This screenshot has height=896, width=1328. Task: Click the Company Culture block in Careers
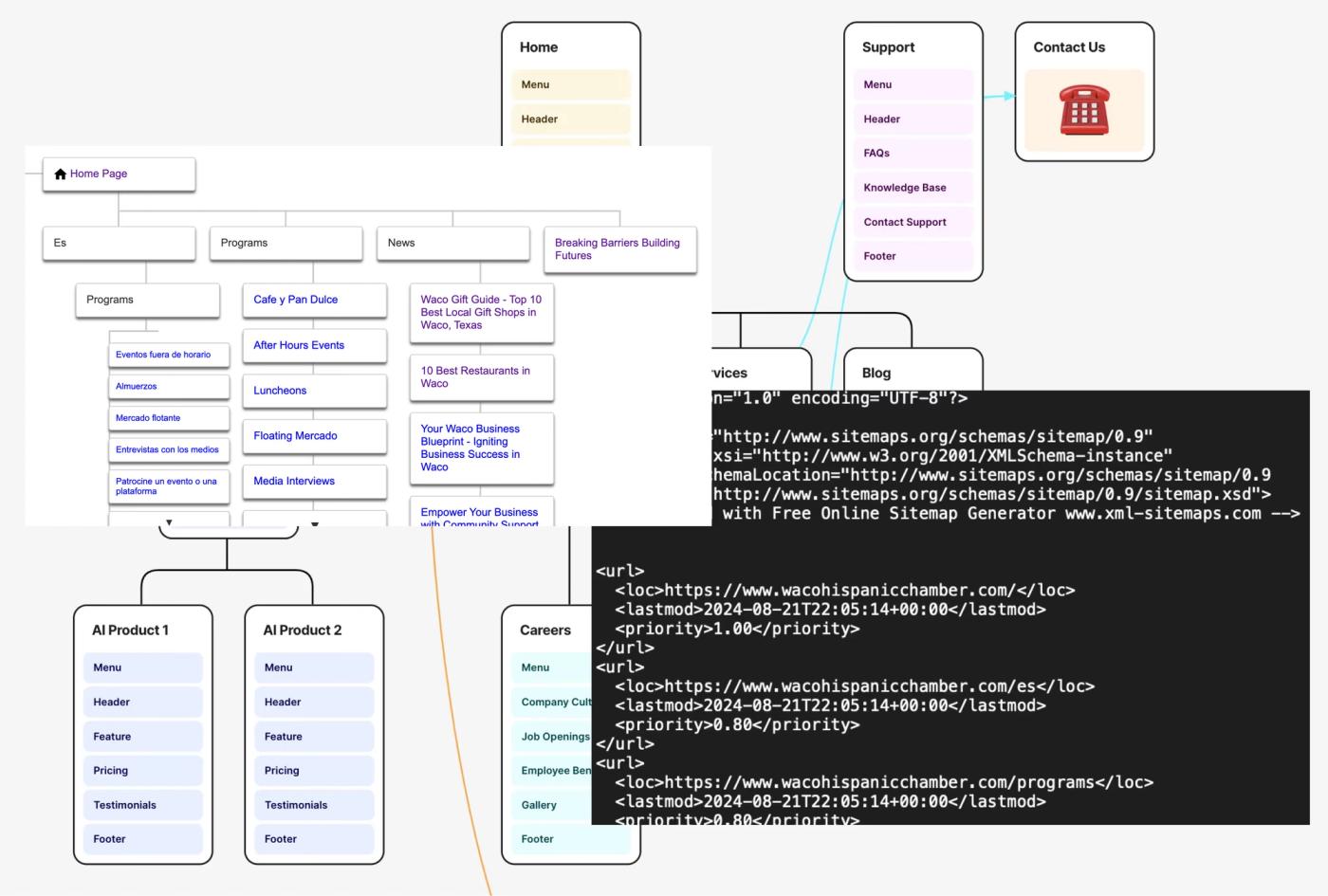click(552, 703)
